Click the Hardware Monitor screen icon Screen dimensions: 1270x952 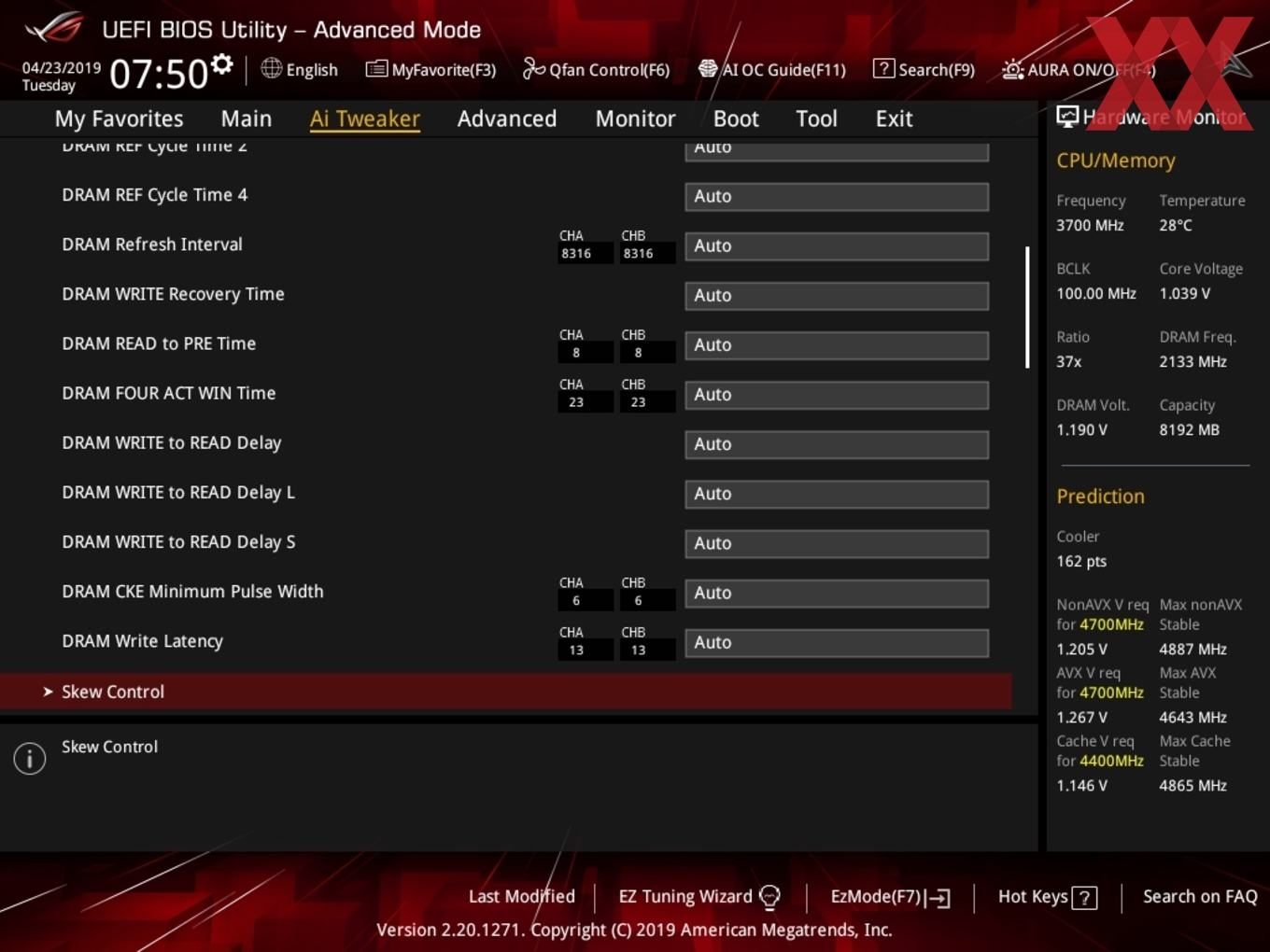[1067, 117]
